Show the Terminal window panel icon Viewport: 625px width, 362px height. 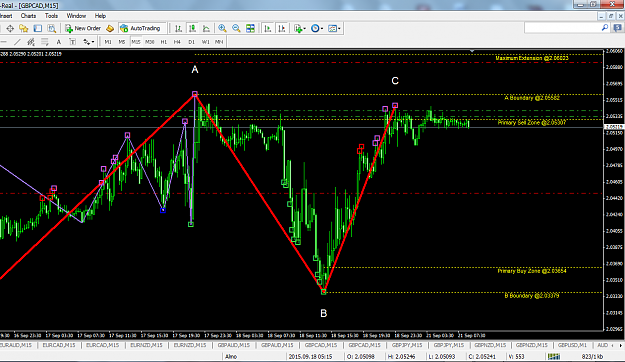pyautogui.click(x=37, y=28)
